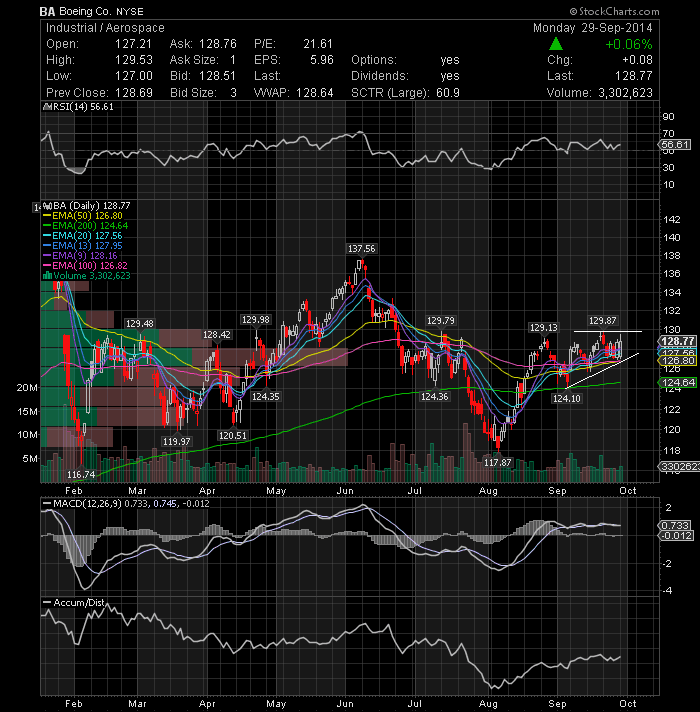700x712 pixels.
Task: Click the yellow EMA(50) legend line marker
Action: pyautogui.click(x=47, y=216)
